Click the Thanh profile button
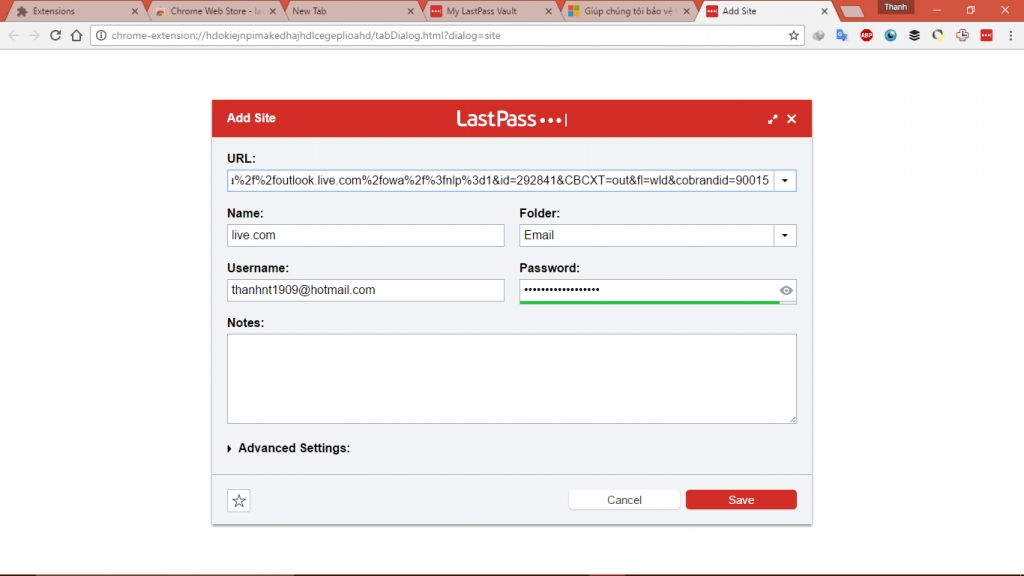Viewport: 1024px width, 576px height. click(895, 7)
